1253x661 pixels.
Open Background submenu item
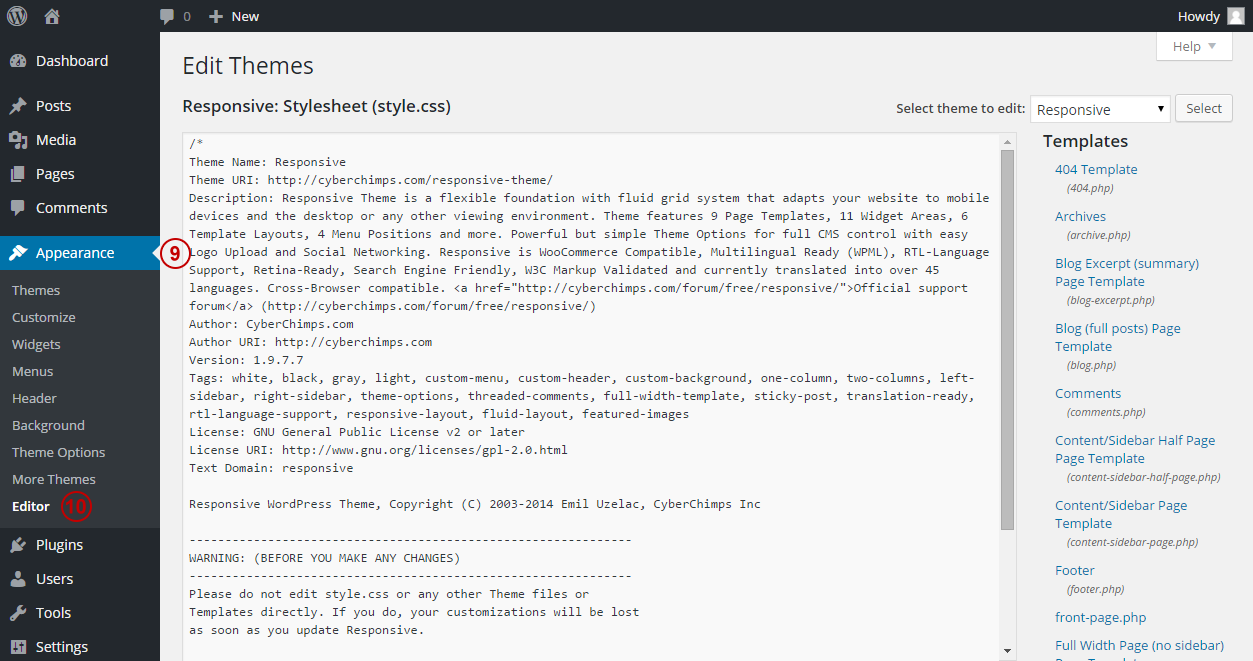(x=48, y=425)
